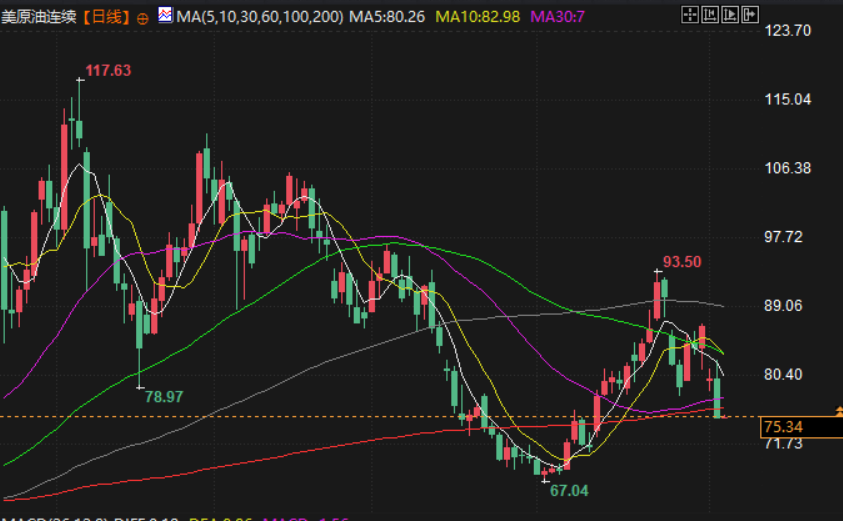Click the 78.97 low price marker
The image size is (843, 521).
[x=164, y=397]
